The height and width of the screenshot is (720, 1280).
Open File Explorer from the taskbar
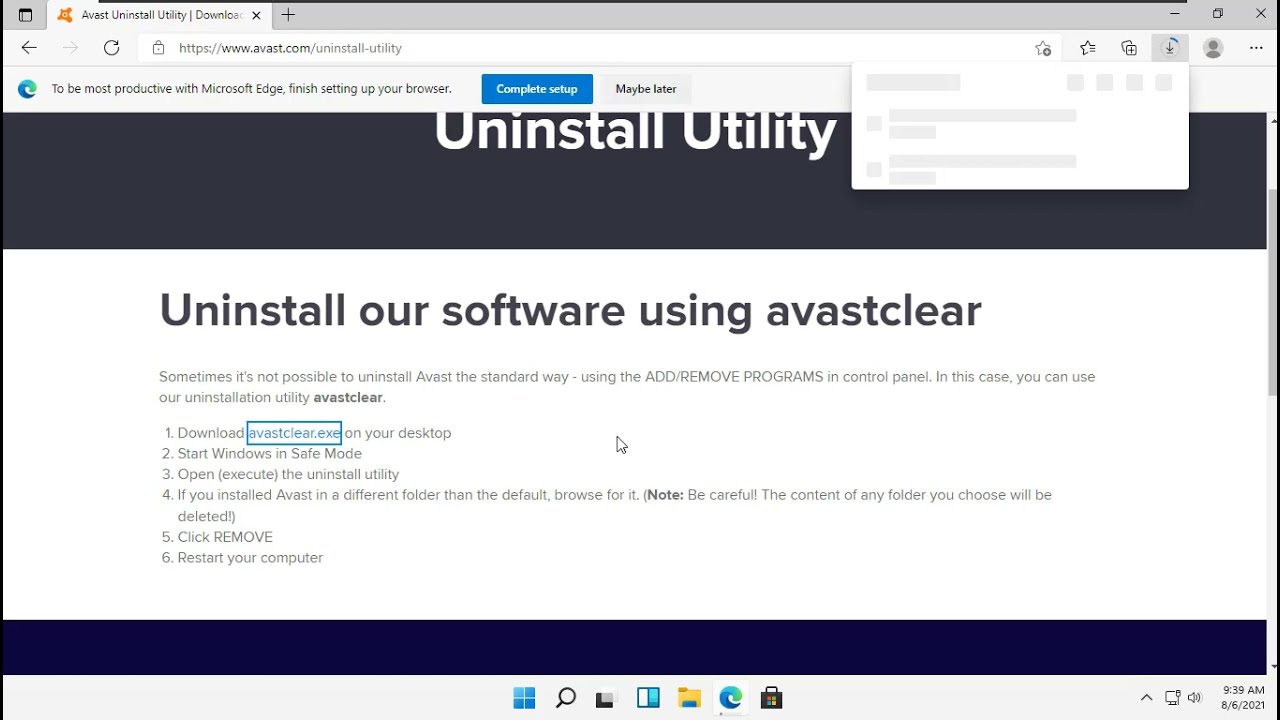point(689,698)
